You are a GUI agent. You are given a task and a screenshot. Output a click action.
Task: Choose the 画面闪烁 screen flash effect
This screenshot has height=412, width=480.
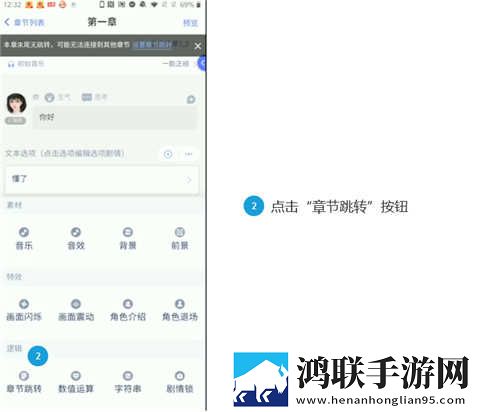[x=24, y=310]
